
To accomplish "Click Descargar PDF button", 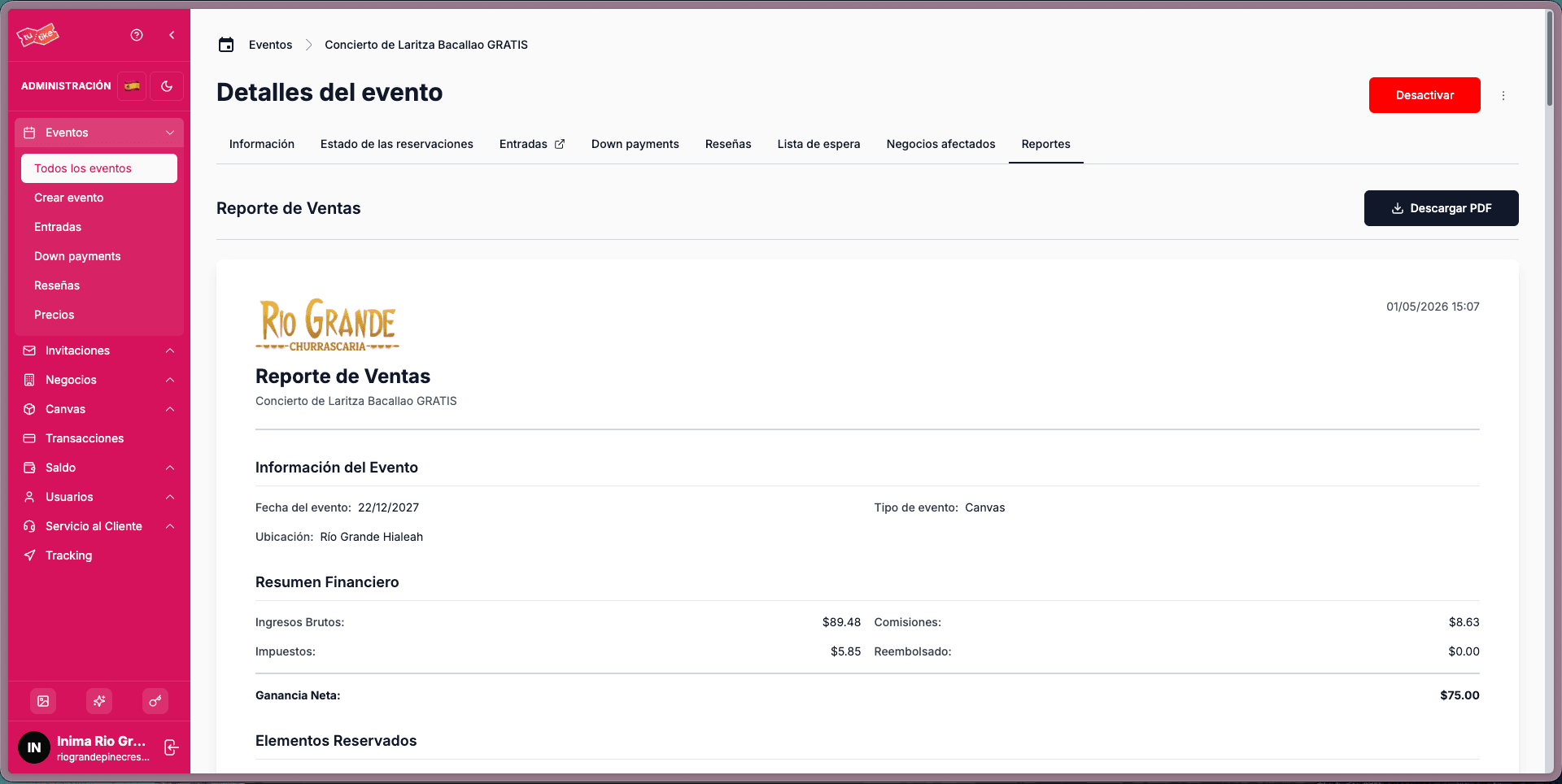I will pyautogui.click(x=1441, y=208).
